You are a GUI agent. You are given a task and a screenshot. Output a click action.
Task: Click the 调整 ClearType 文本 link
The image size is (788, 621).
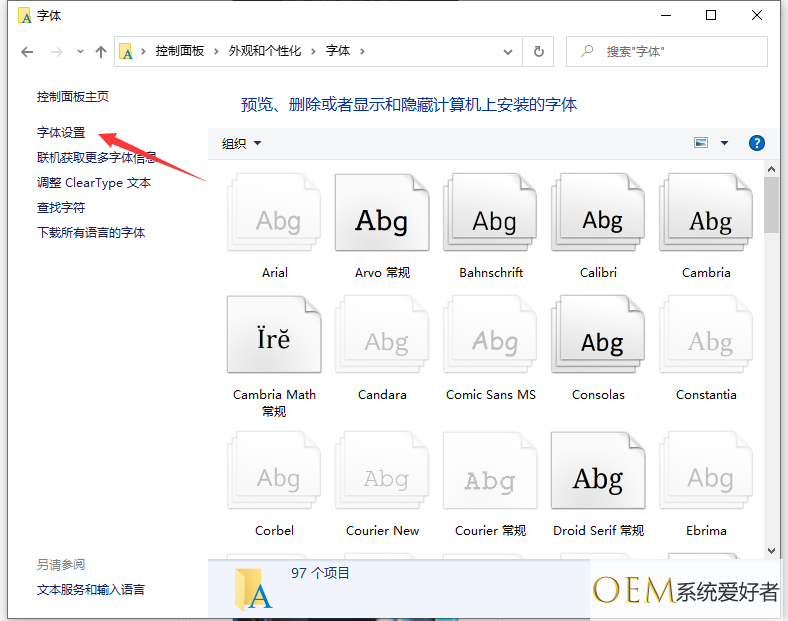point(94,182)
